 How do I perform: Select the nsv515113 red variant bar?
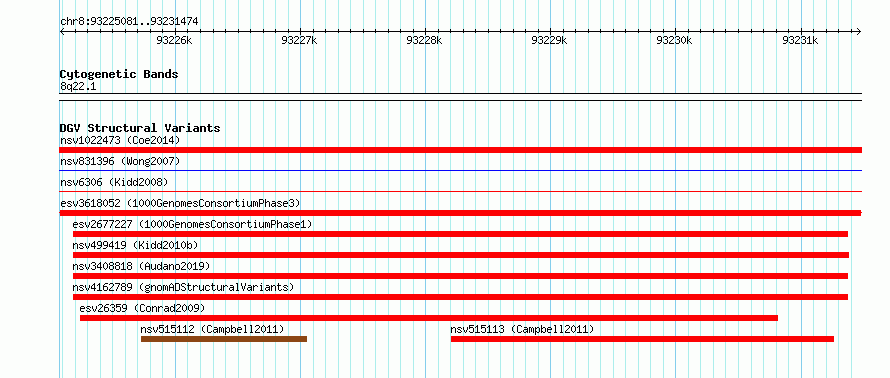(x=643, y=339)
